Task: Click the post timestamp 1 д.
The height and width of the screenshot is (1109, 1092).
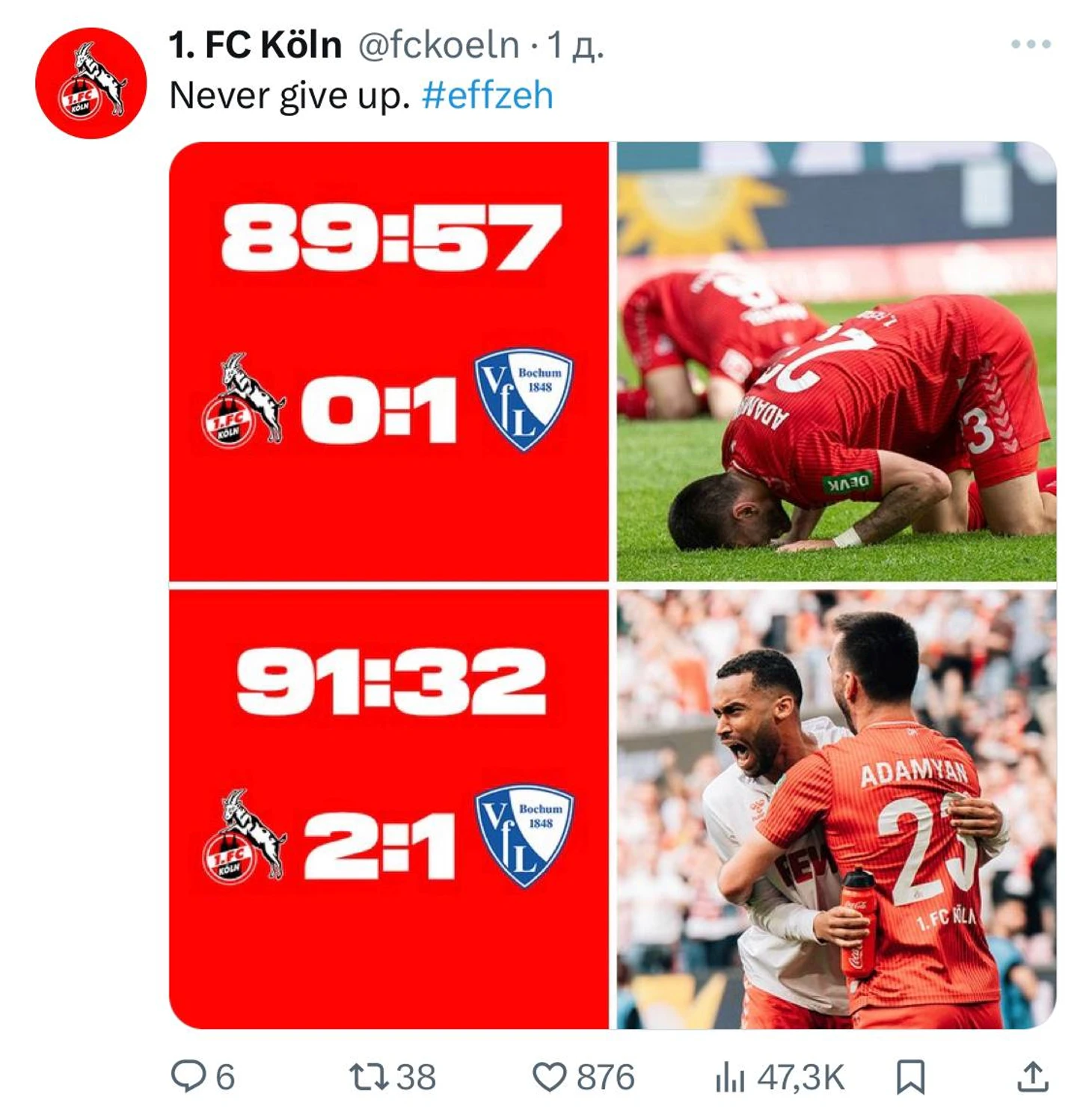Action: coord(575,45)
